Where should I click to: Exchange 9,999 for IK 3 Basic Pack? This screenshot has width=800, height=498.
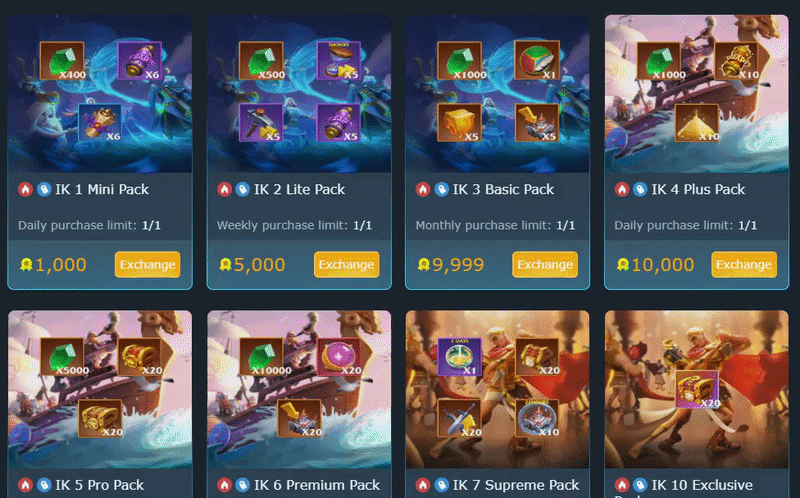(x=545, y=264)
